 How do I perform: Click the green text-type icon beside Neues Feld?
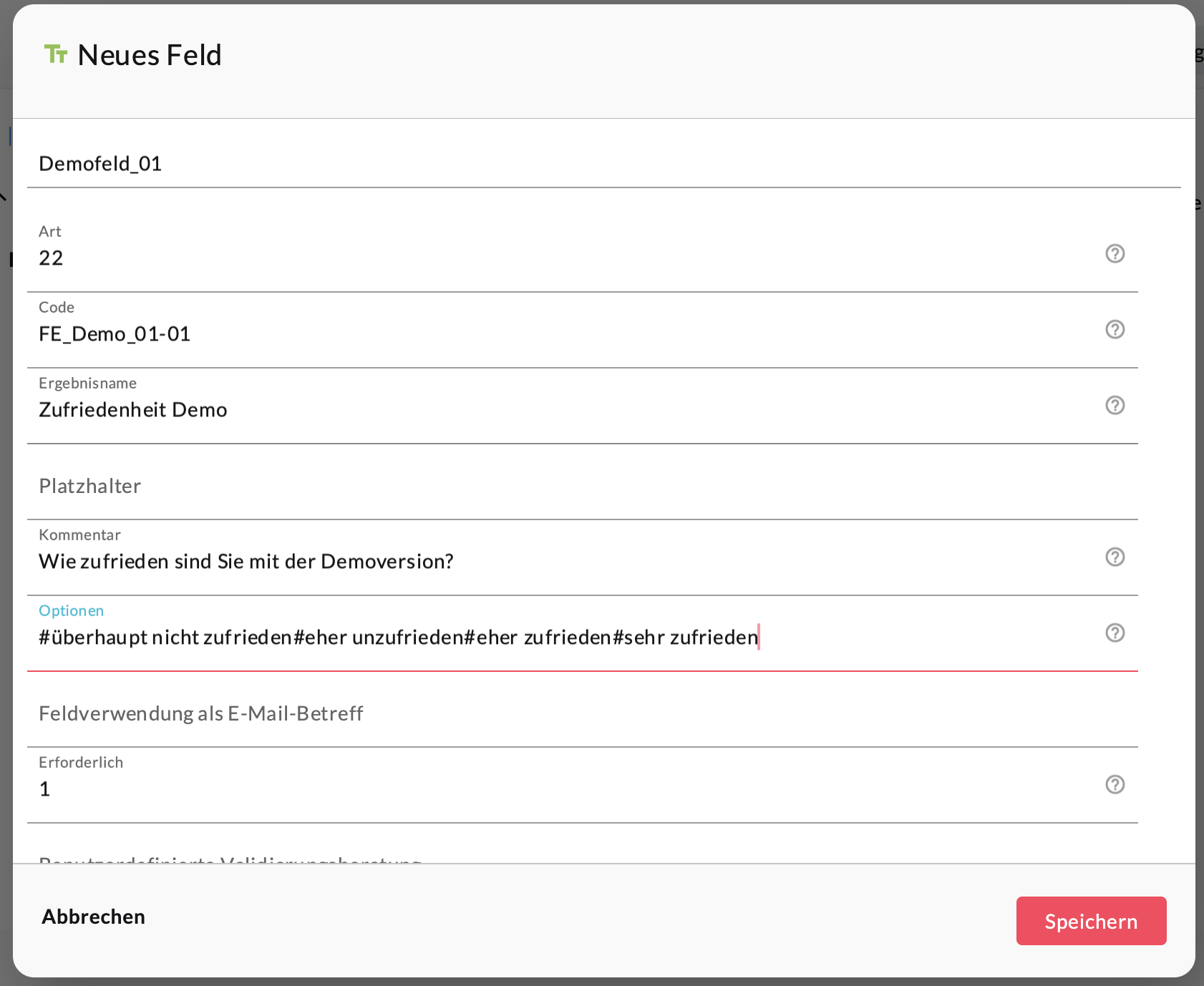[56, 54]
